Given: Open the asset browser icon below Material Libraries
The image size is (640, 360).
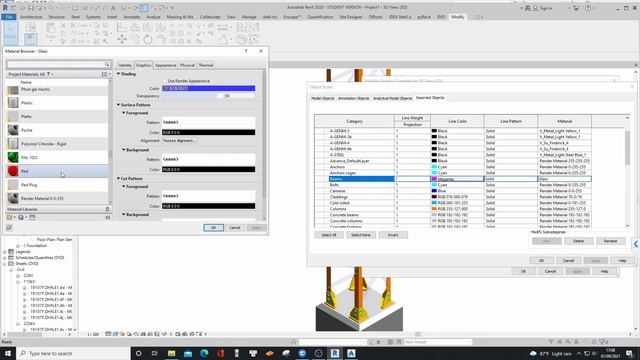Looking at the screenshot, I should coord(32,217).
